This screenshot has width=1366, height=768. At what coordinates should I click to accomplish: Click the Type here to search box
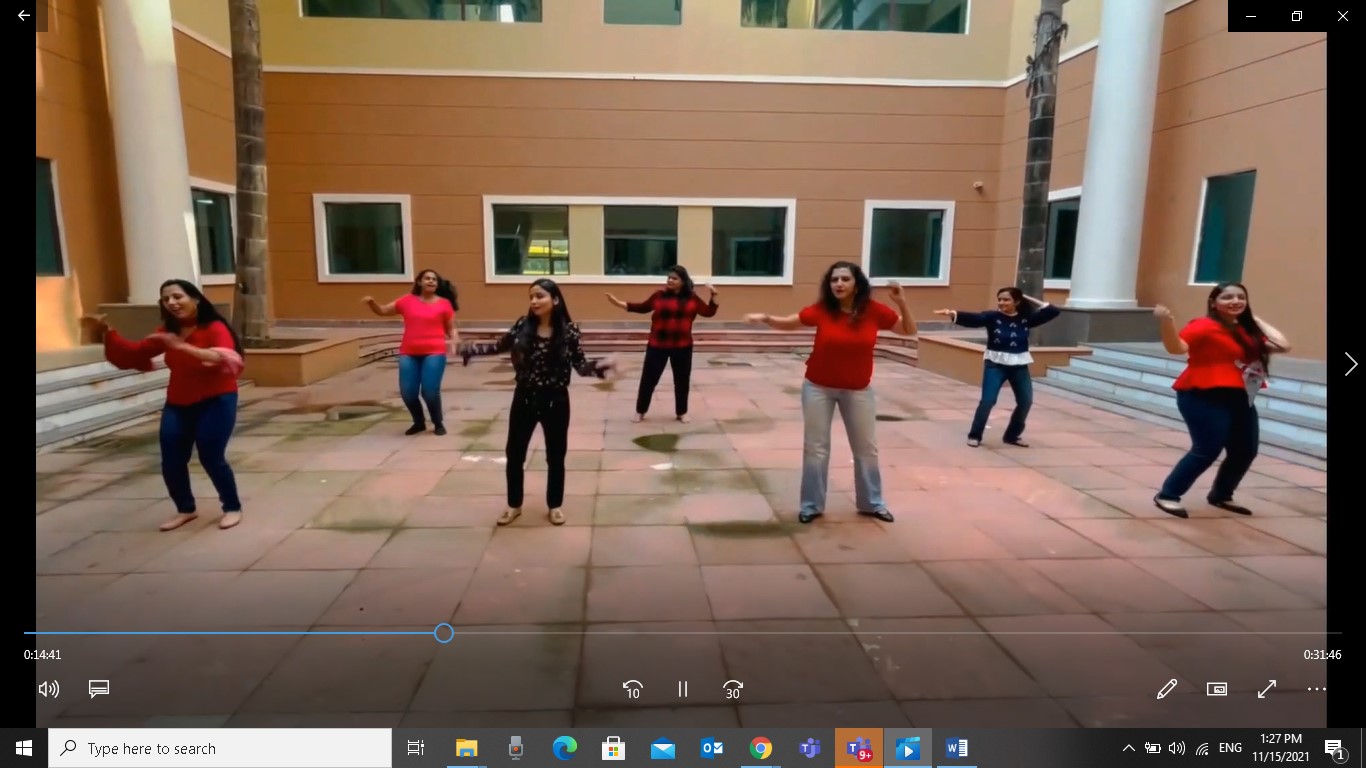[220, 748]
